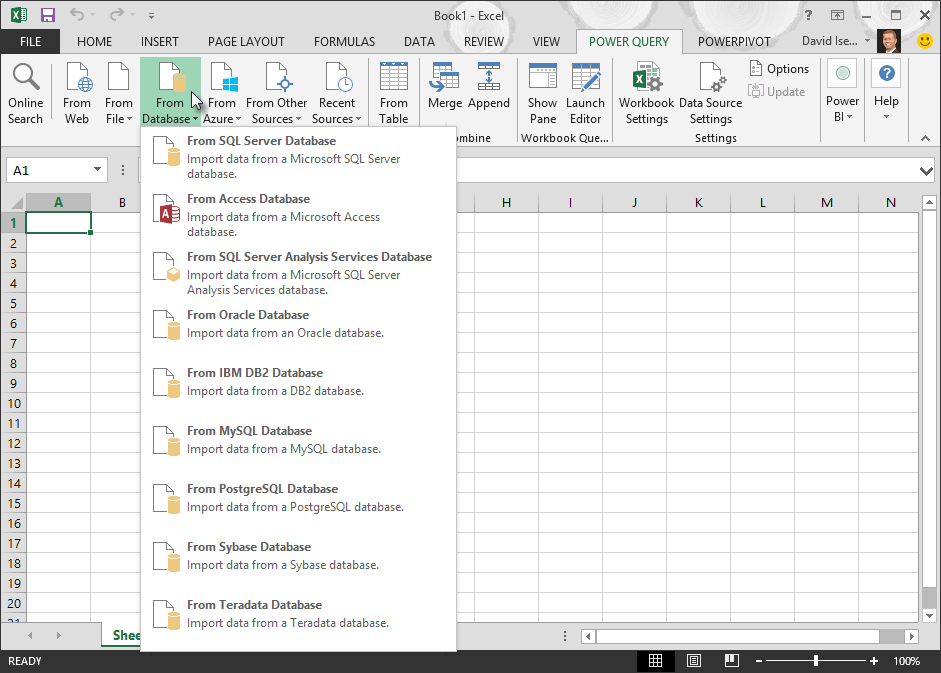Open the Recent Sources list
Image resolution: width=941 pixels, height=673 pixels.
(x=337, y=93)
